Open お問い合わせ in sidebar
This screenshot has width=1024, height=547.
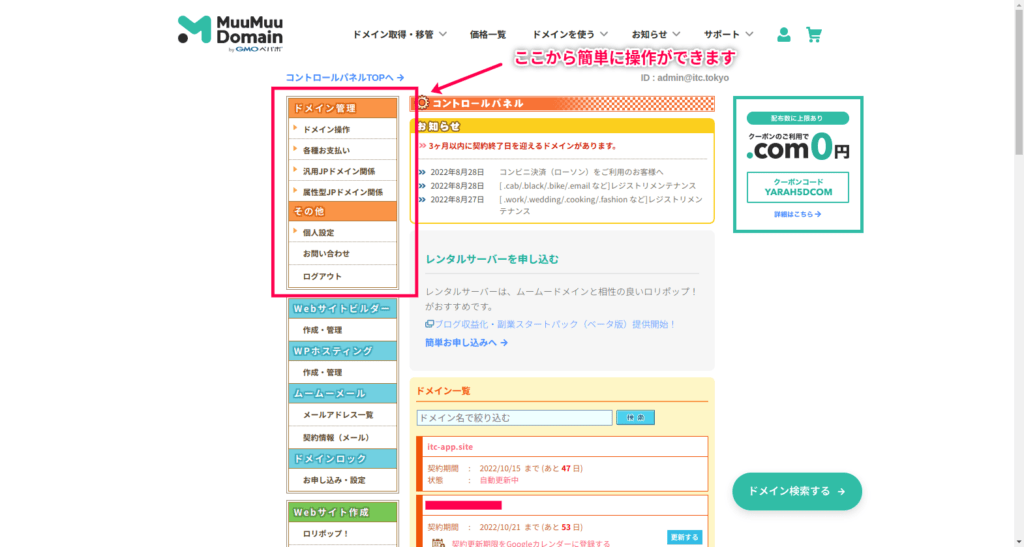pos(343,253)
